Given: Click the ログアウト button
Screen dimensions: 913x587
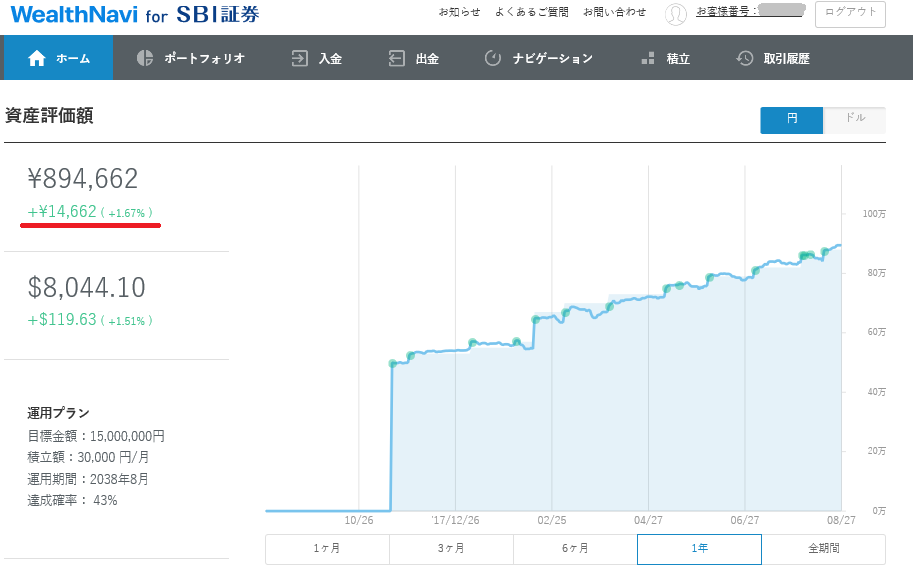Looking at the screenshot, I should (x=850, y=14).
